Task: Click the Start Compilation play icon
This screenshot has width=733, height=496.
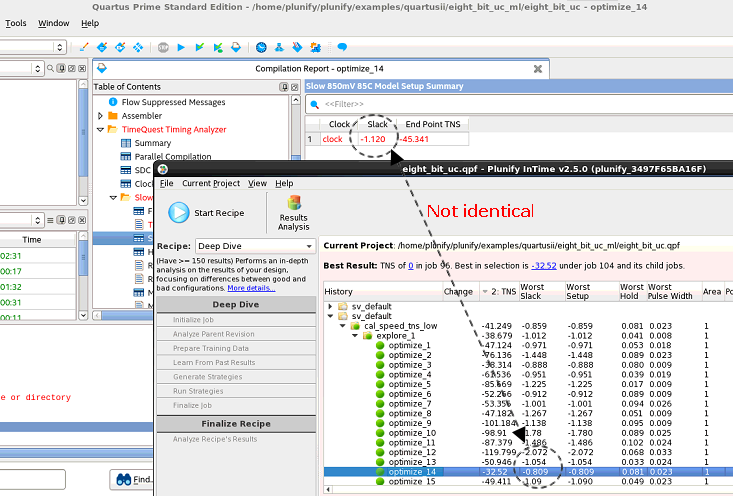Action: [181, 47]
